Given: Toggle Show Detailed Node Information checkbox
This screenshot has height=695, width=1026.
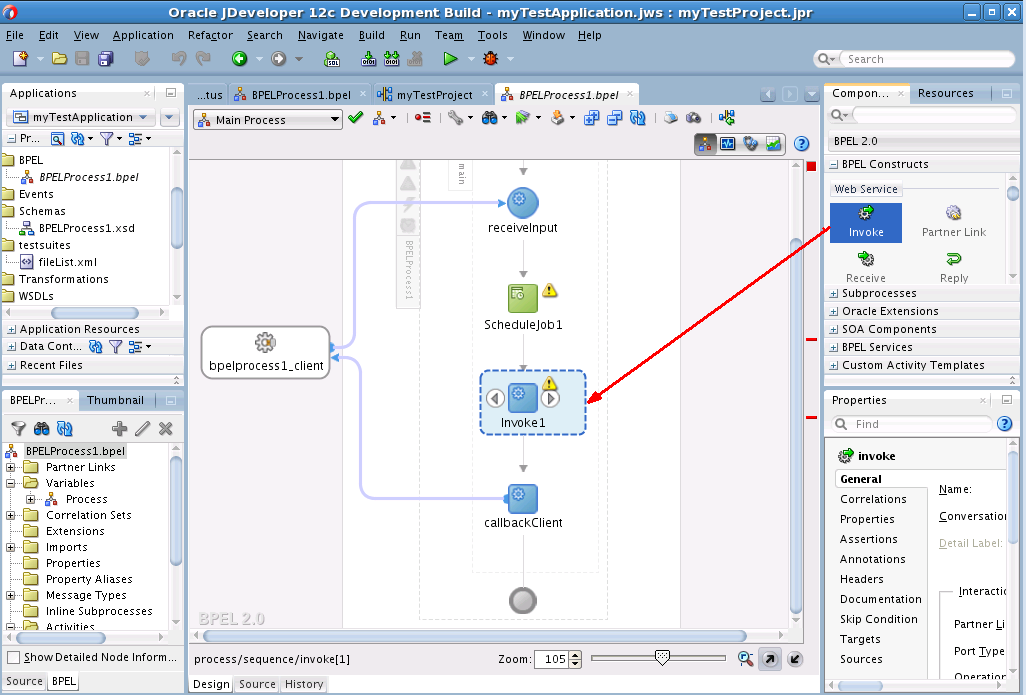Looking at the screenshot, I should coord(13,657).
